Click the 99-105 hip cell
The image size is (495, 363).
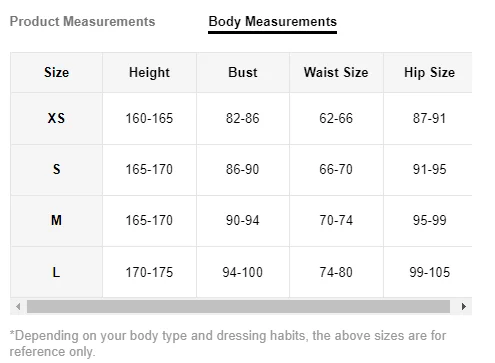click(429, 272)
